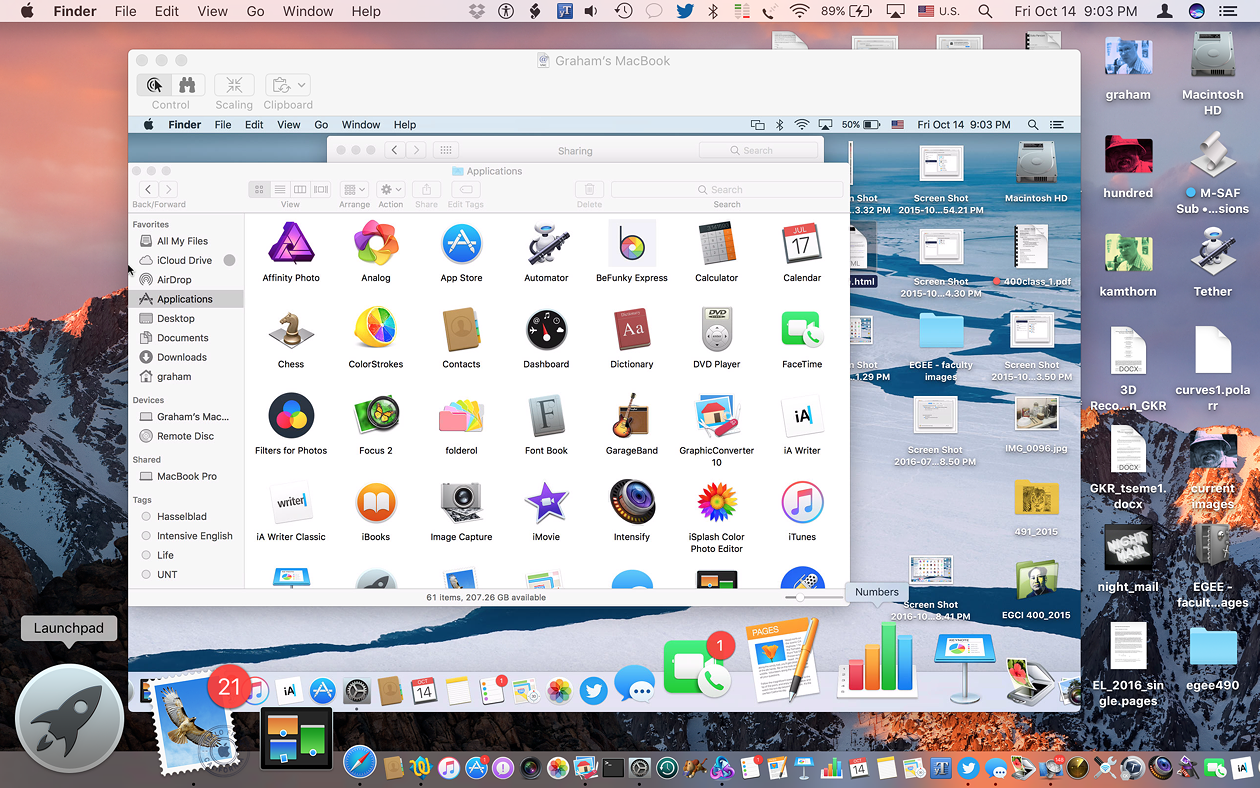
Task: Open the Go menu in remote menu bar
Action: (321, 125)
